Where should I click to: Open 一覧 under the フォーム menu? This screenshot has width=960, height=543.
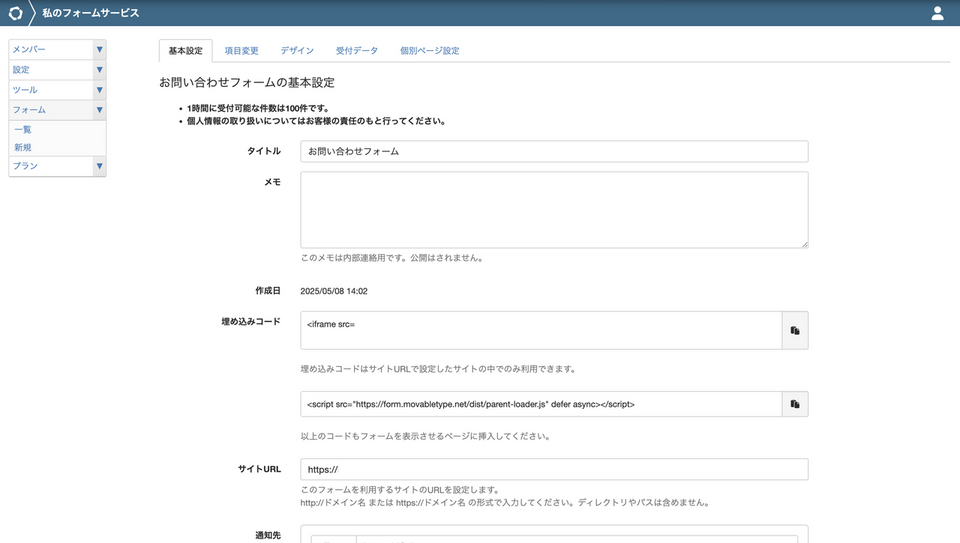tap(23, 130)
